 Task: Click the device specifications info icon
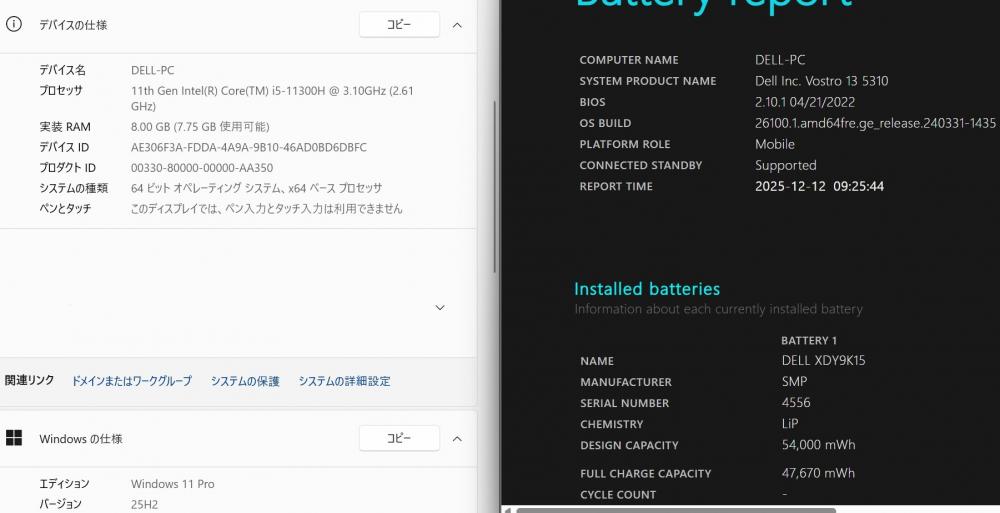pyautogui.click(x=13, y=24)
